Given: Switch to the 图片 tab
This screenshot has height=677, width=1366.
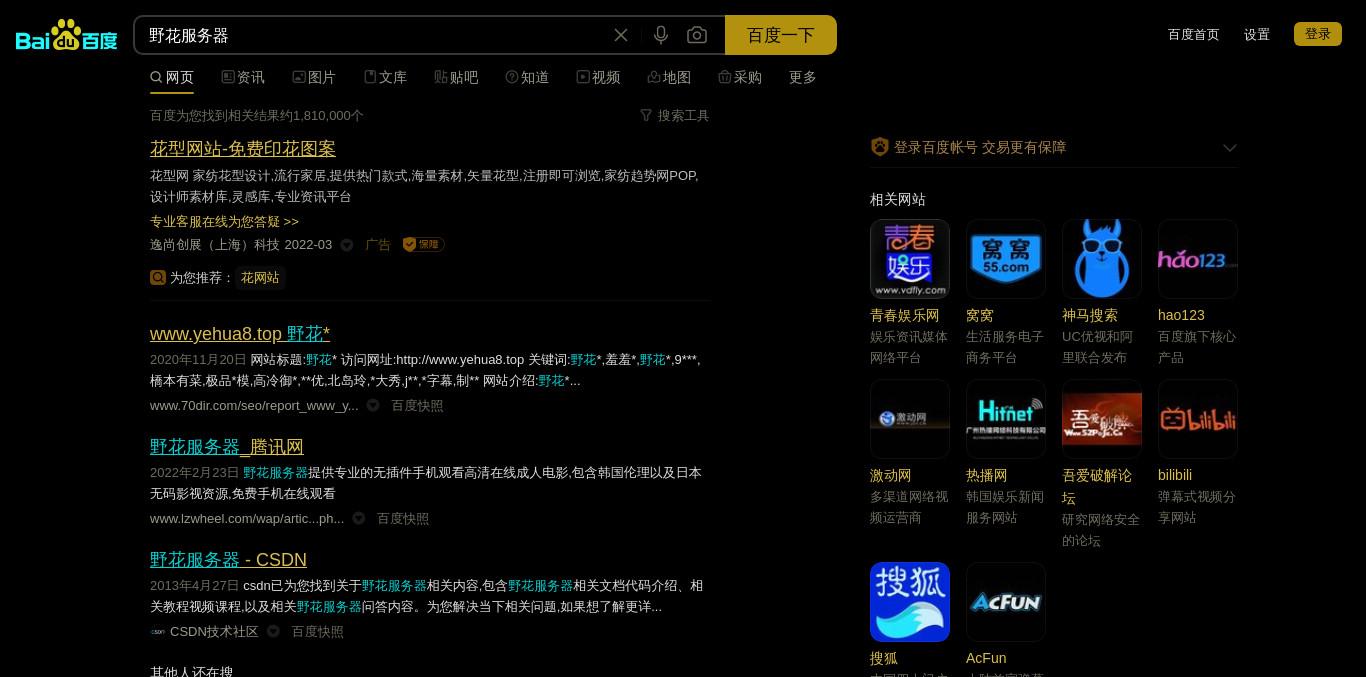Looking at the screenshot, I should tap(314, 77).
